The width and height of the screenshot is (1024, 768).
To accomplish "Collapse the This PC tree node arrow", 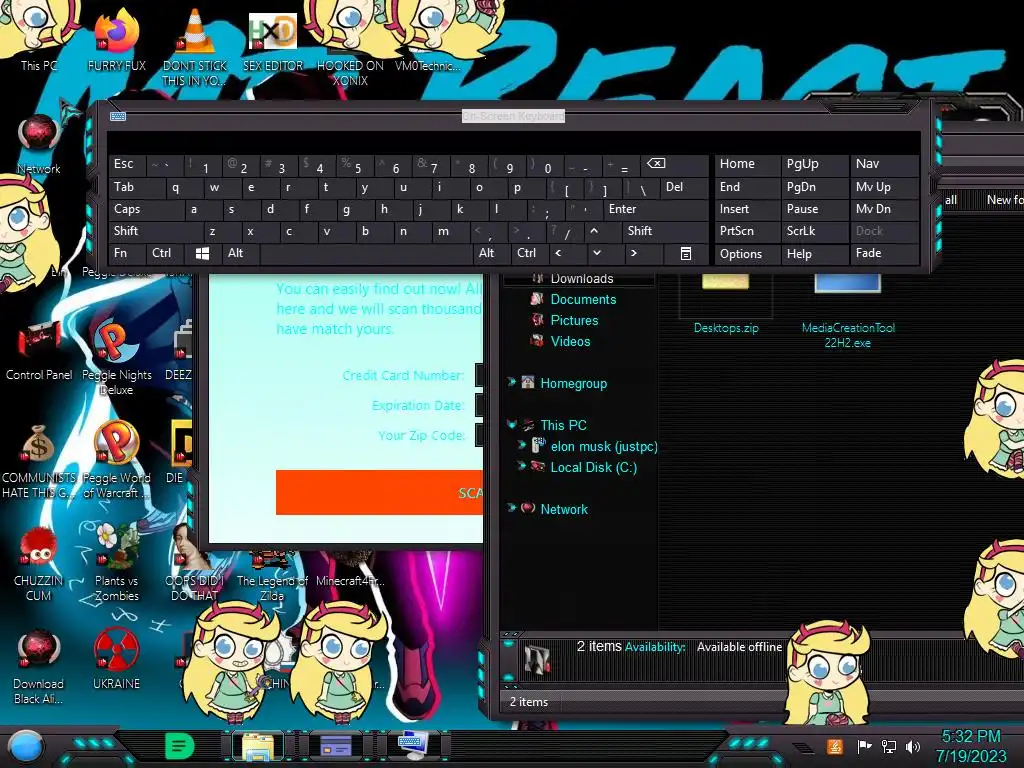I will 511,424.
